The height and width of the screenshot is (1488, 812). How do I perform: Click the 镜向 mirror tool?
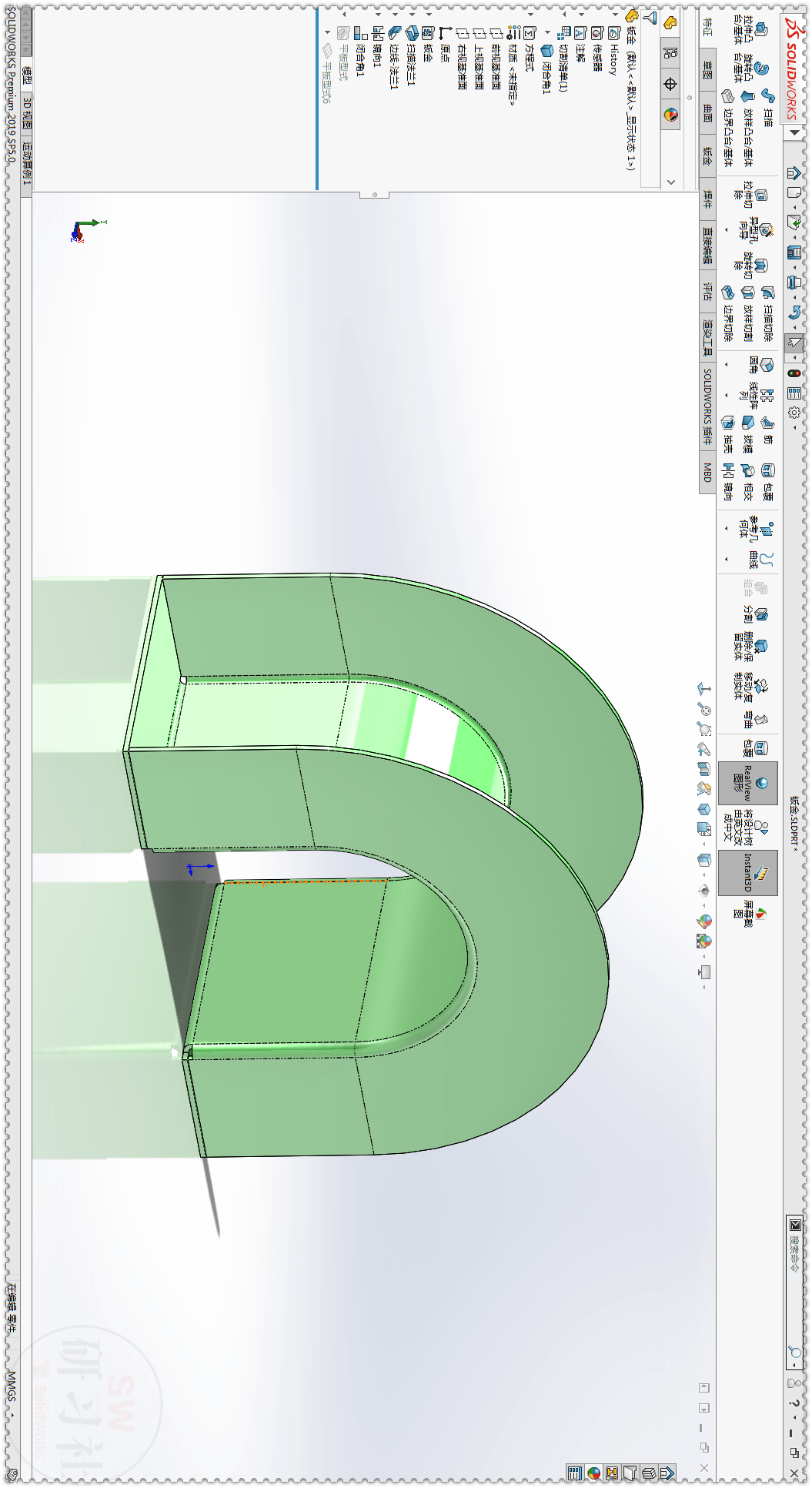point(727,481)
